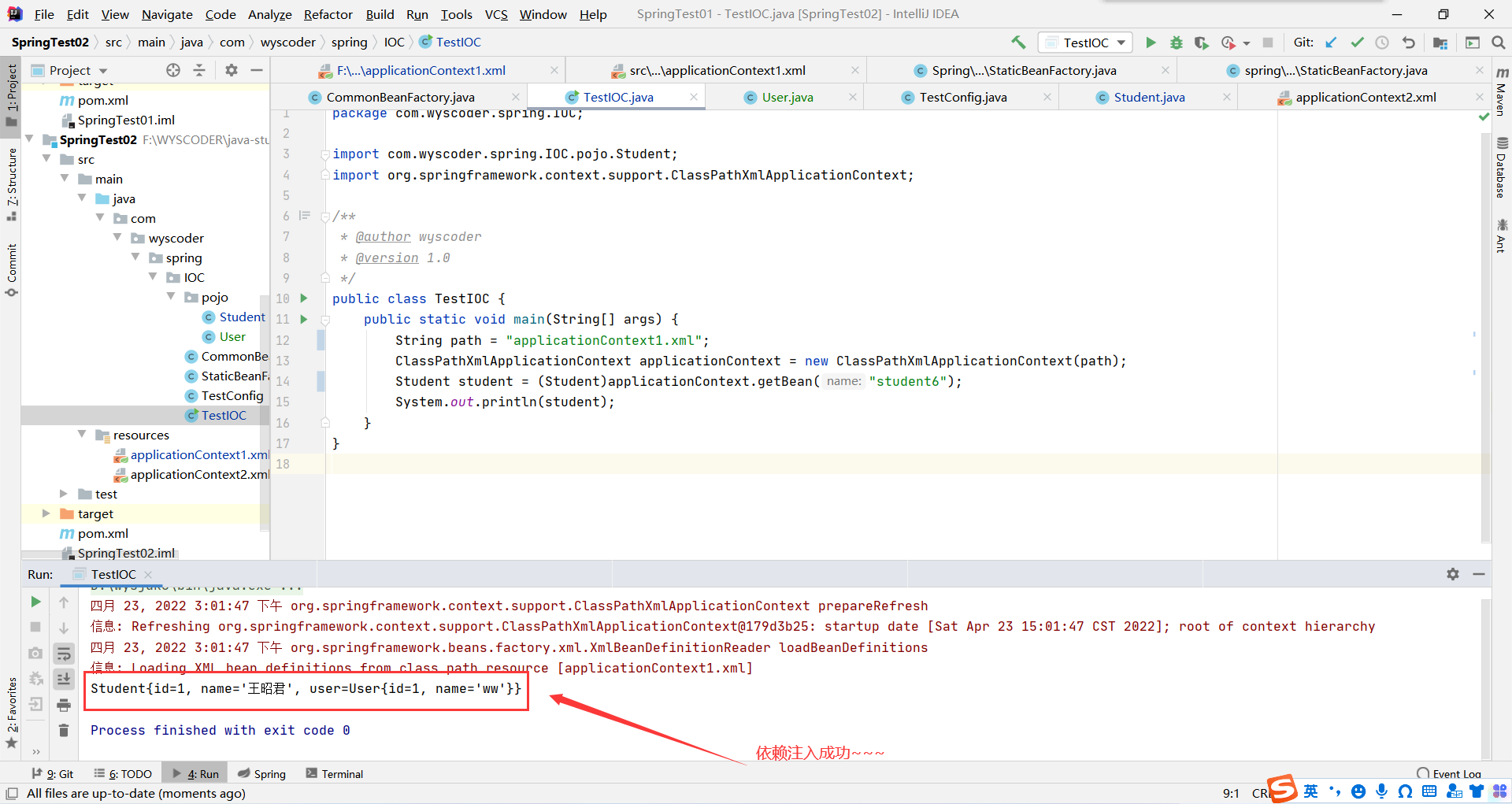Click the Build project hammer icon
Screen dimensions: 1512x804
(x=1018, y=43)
